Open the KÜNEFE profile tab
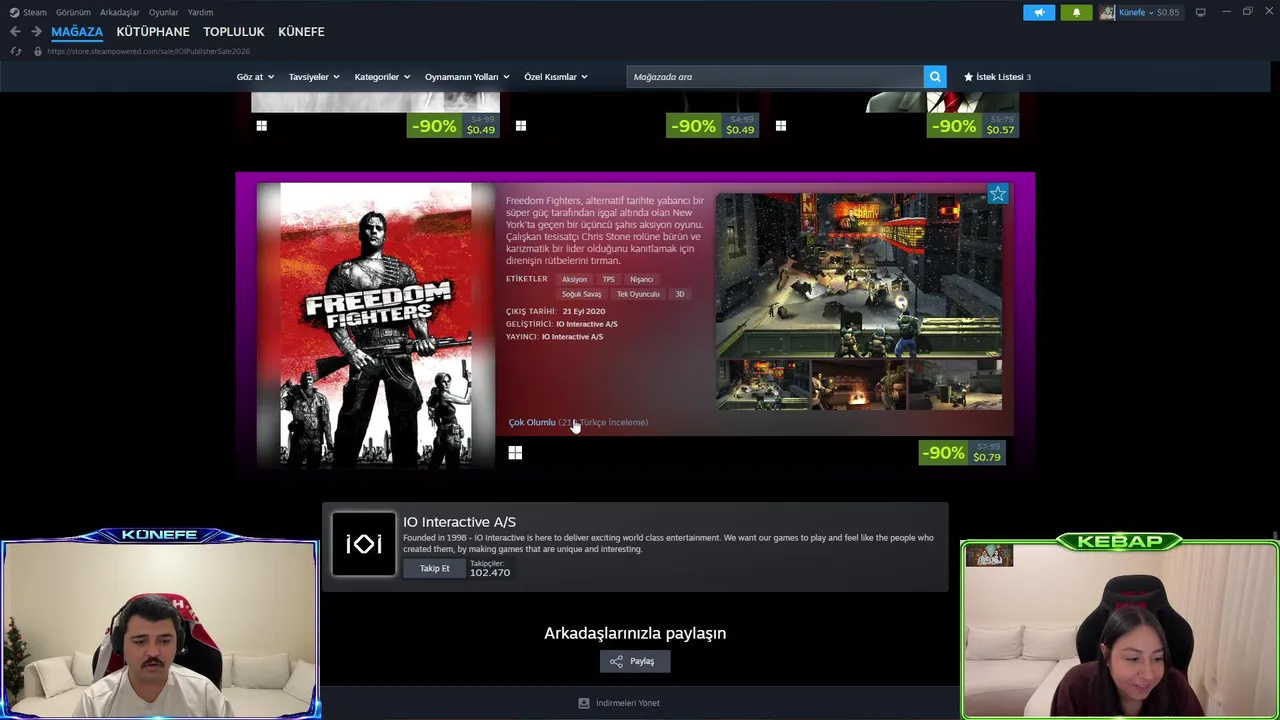Screen dimensions: 1280x720 coord(301,32)
